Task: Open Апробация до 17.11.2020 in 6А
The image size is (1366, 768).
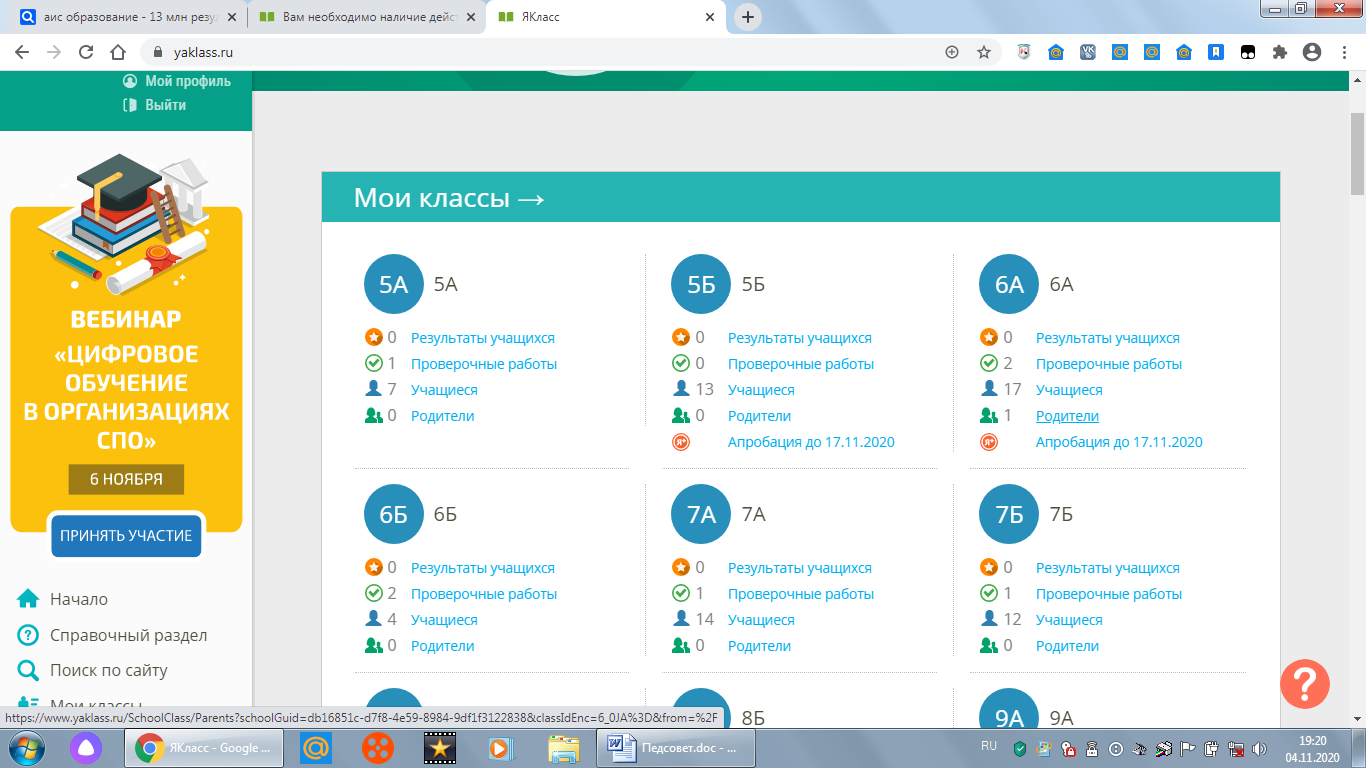Action: pos(1119,442)
